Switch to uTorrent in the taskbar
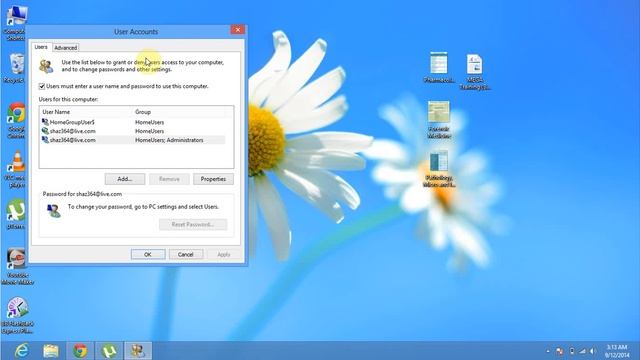This screenshot has width=640, height=360. (x=109, y=351)
